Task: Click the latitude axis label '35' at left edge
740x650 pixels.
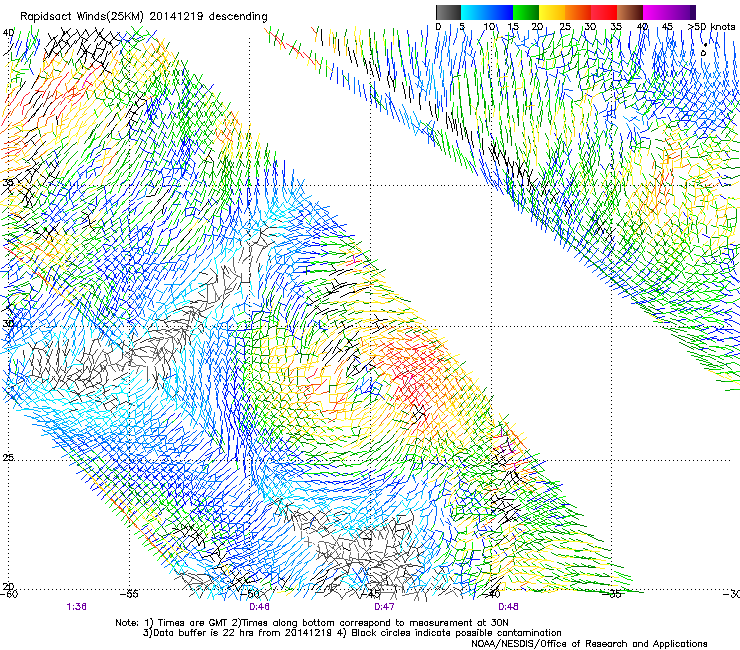Action: point(8,182)
